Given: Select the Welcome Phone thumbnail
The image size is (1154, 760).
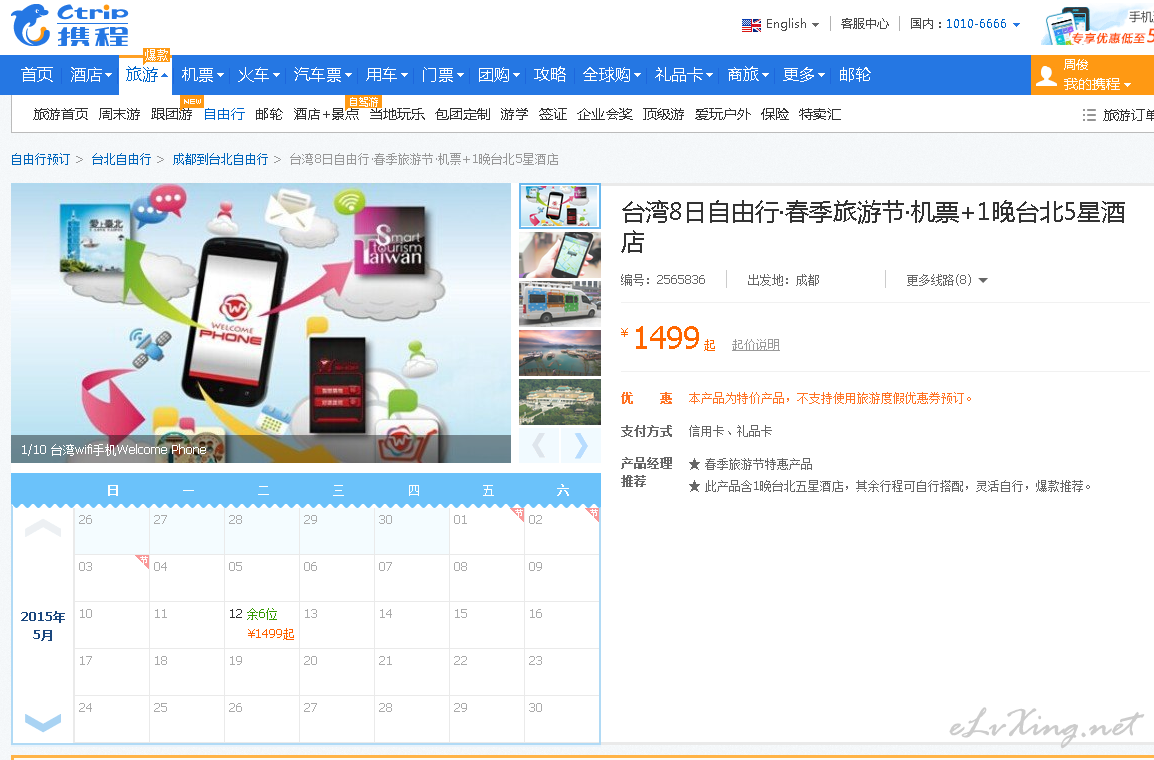Looking at the screenshot, I should [559, 206].
